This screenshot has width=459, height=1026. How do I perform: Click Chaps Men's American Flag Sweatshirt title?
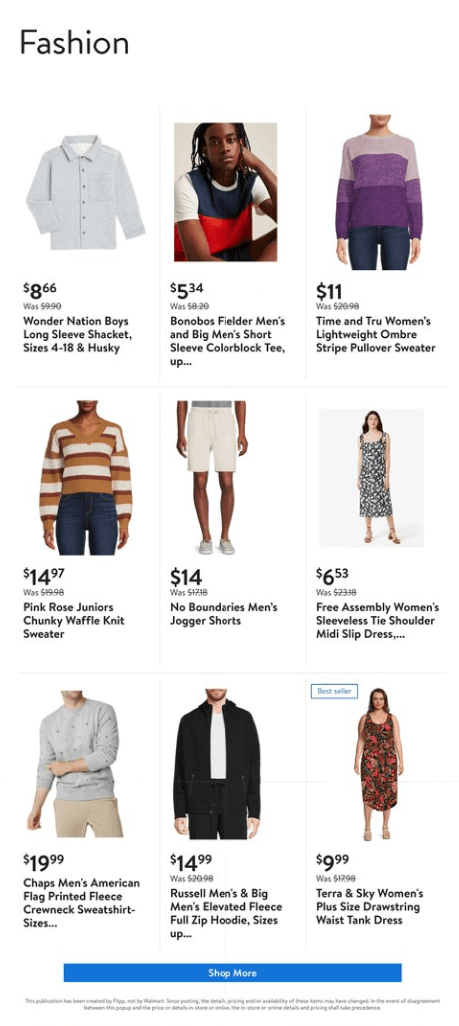(82, 903)
